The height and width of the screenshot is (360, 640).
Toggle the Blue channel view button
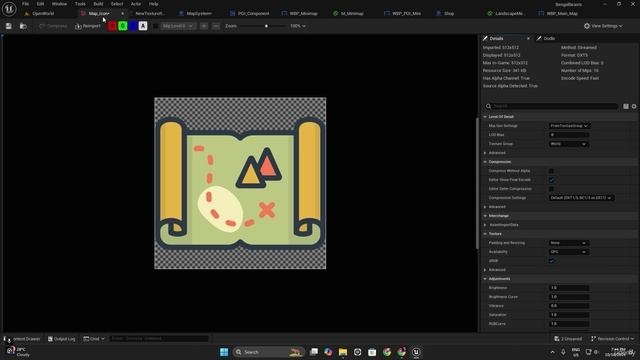coord(133,26)
